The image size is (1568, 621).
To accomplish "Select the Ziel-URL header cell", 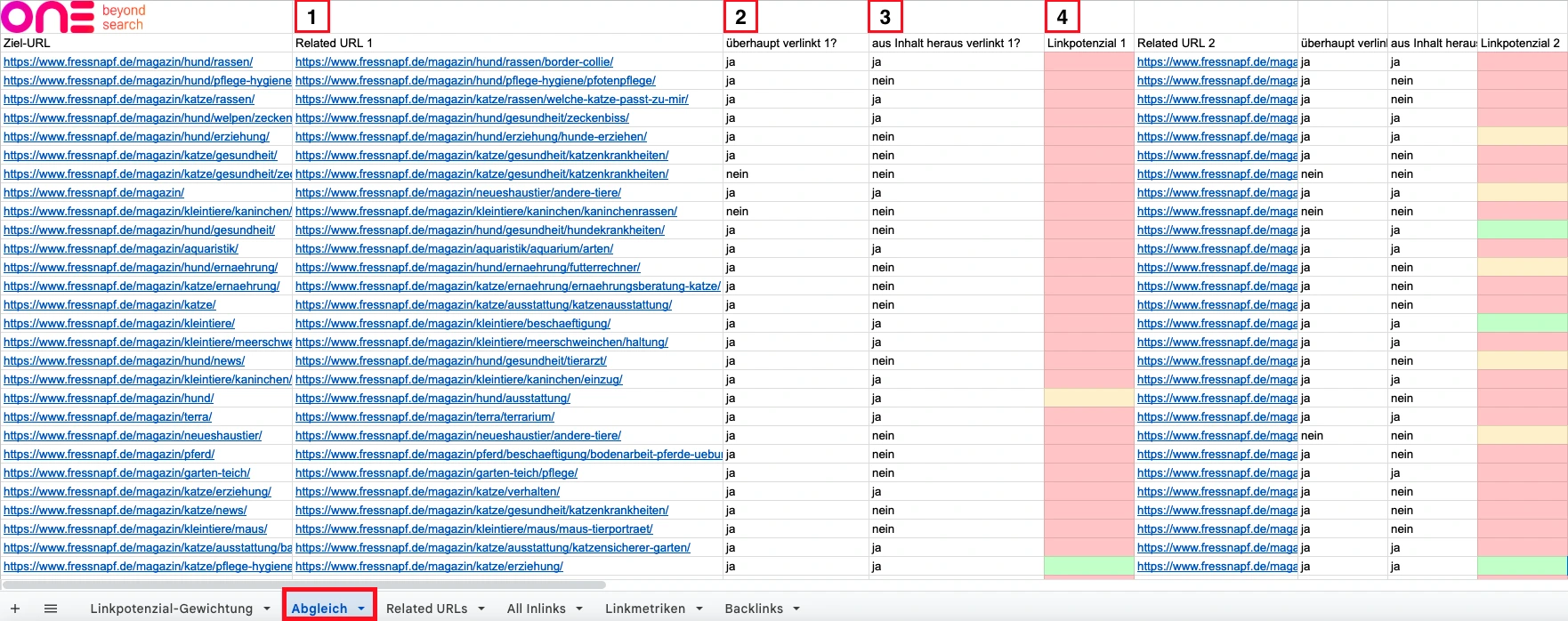I will pos(146,43).
